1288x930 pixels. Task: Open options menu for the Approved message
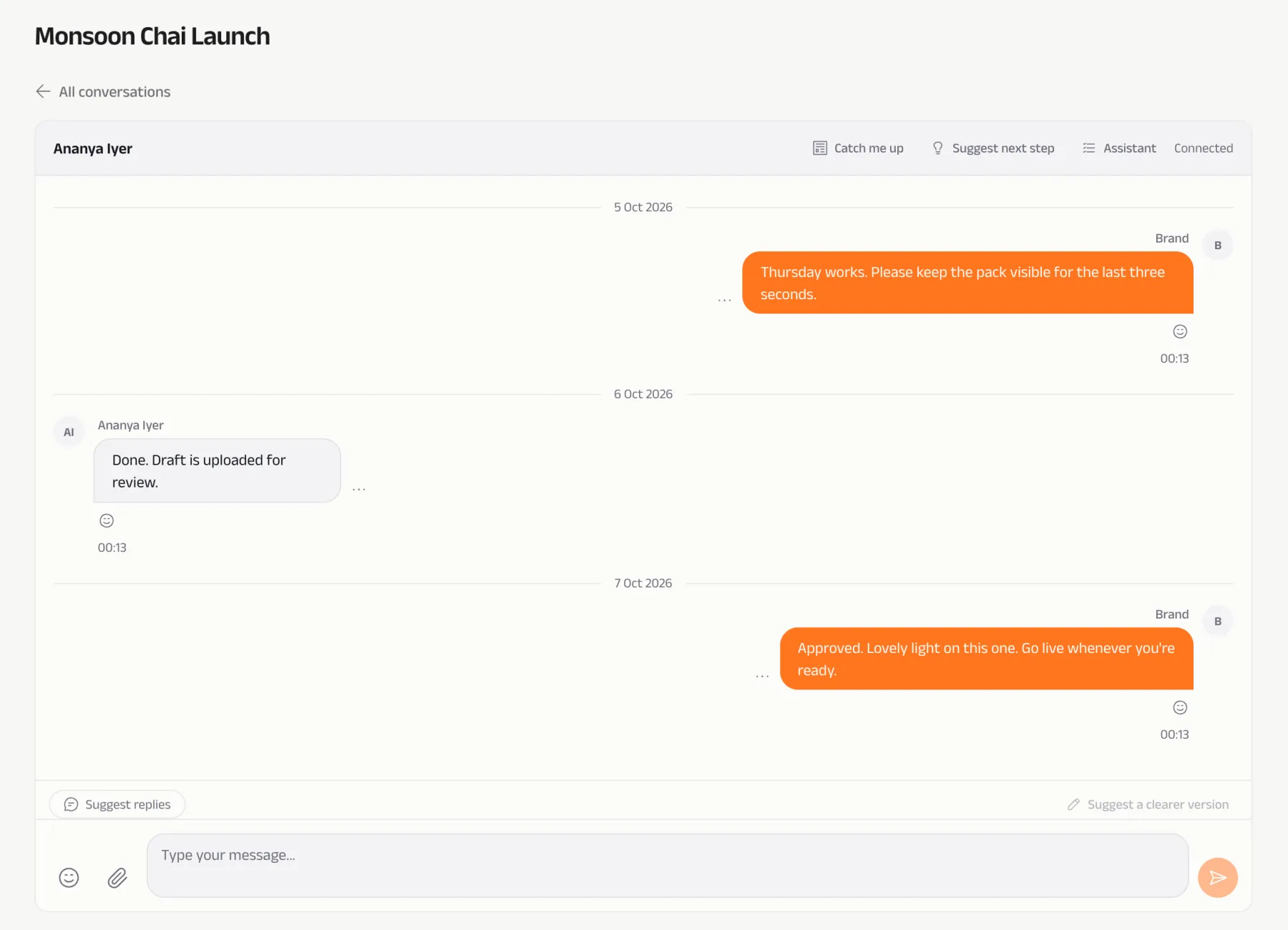pyautogui.click(x=763, y=676)
